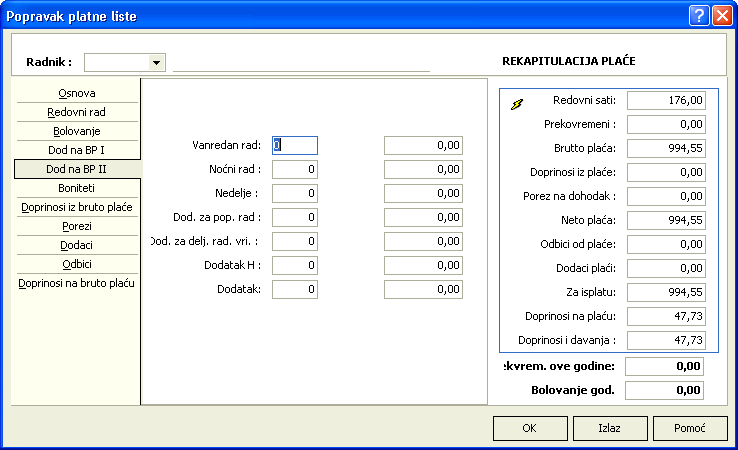Open help with the Pomoć button
The image size is (738, 450).
point(689,428)
